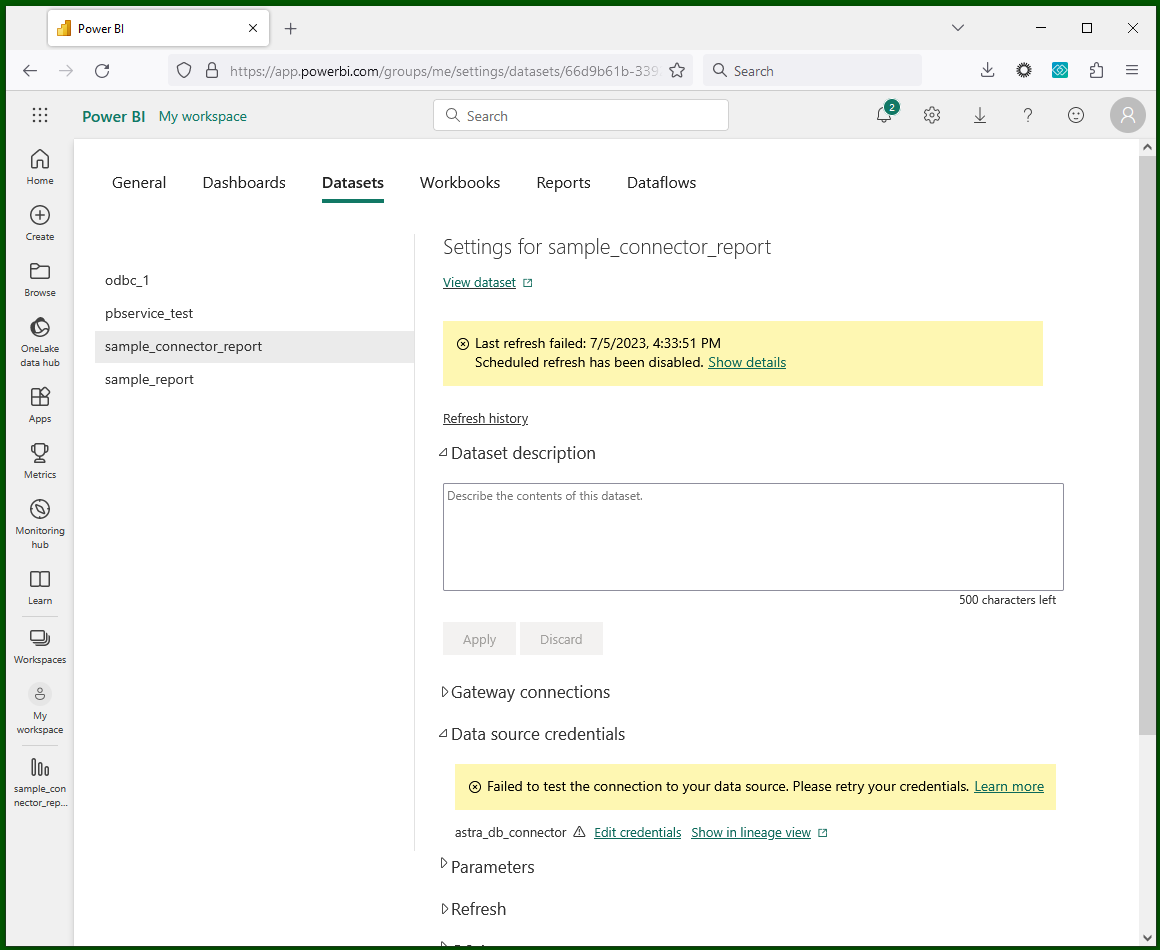Open the Learn section
The height and width of the screenshot is (950, 1160).
coord(40,587)
